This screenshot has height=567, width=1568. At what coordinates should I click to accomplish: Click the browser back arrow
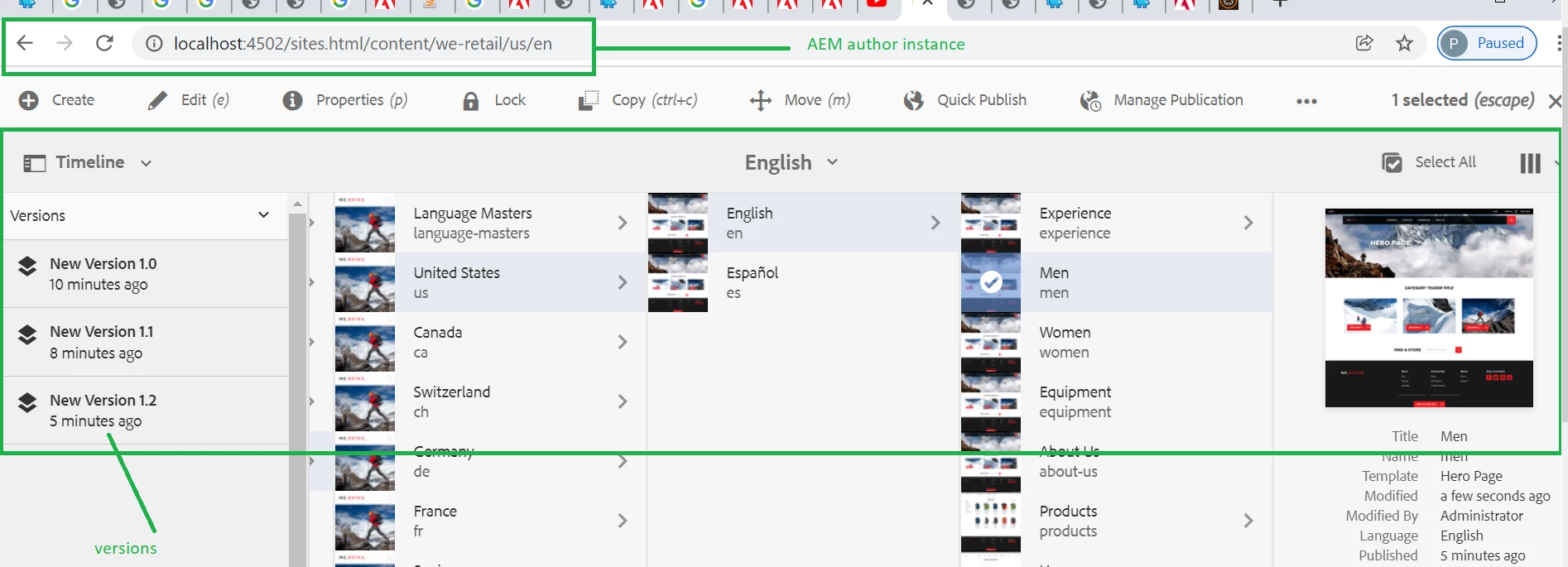pos(25,43)
